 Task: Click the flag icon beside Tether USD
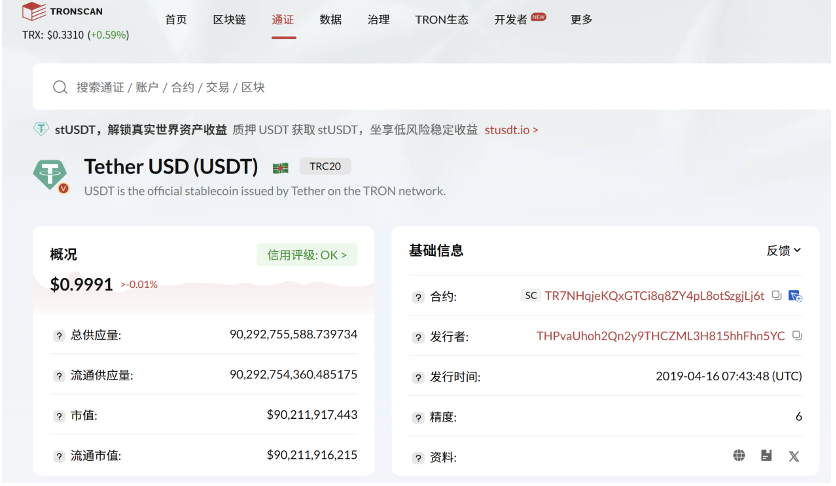coord(280,168)
